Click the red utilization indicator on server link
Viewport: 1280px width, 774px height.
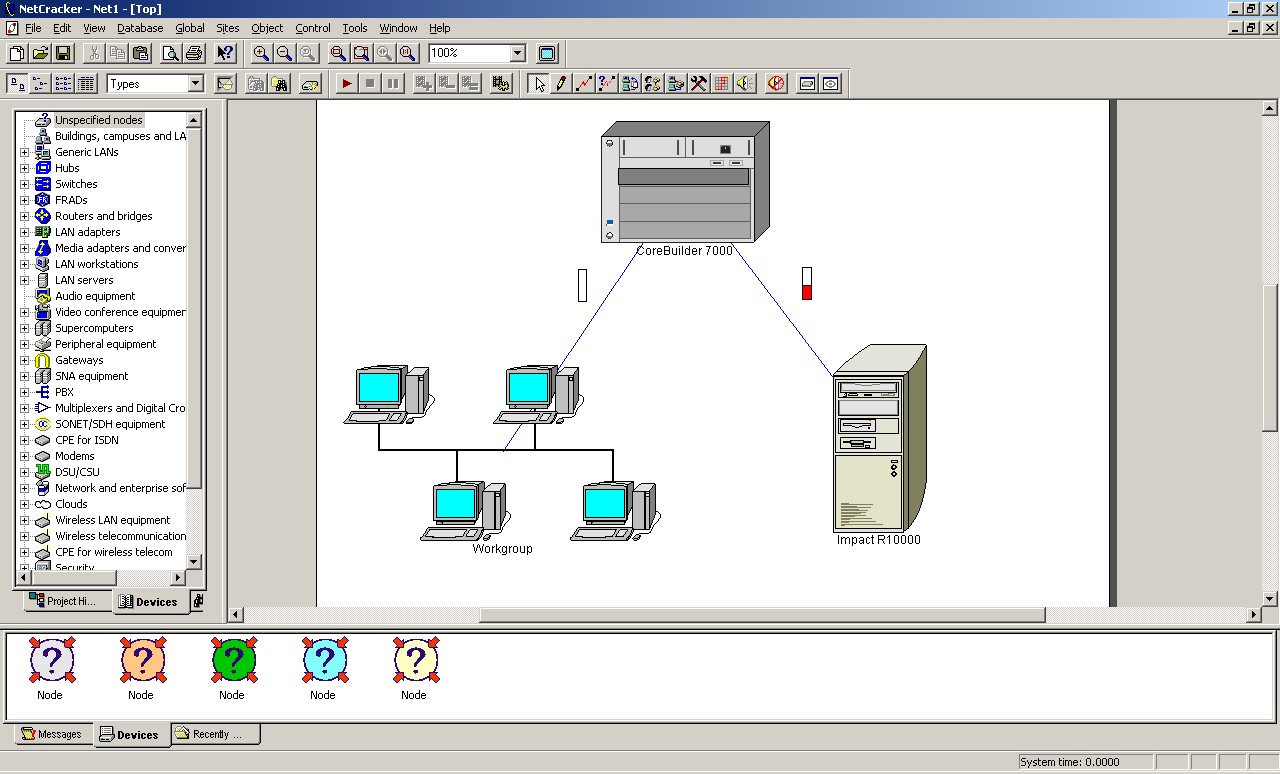click(807, 283)
